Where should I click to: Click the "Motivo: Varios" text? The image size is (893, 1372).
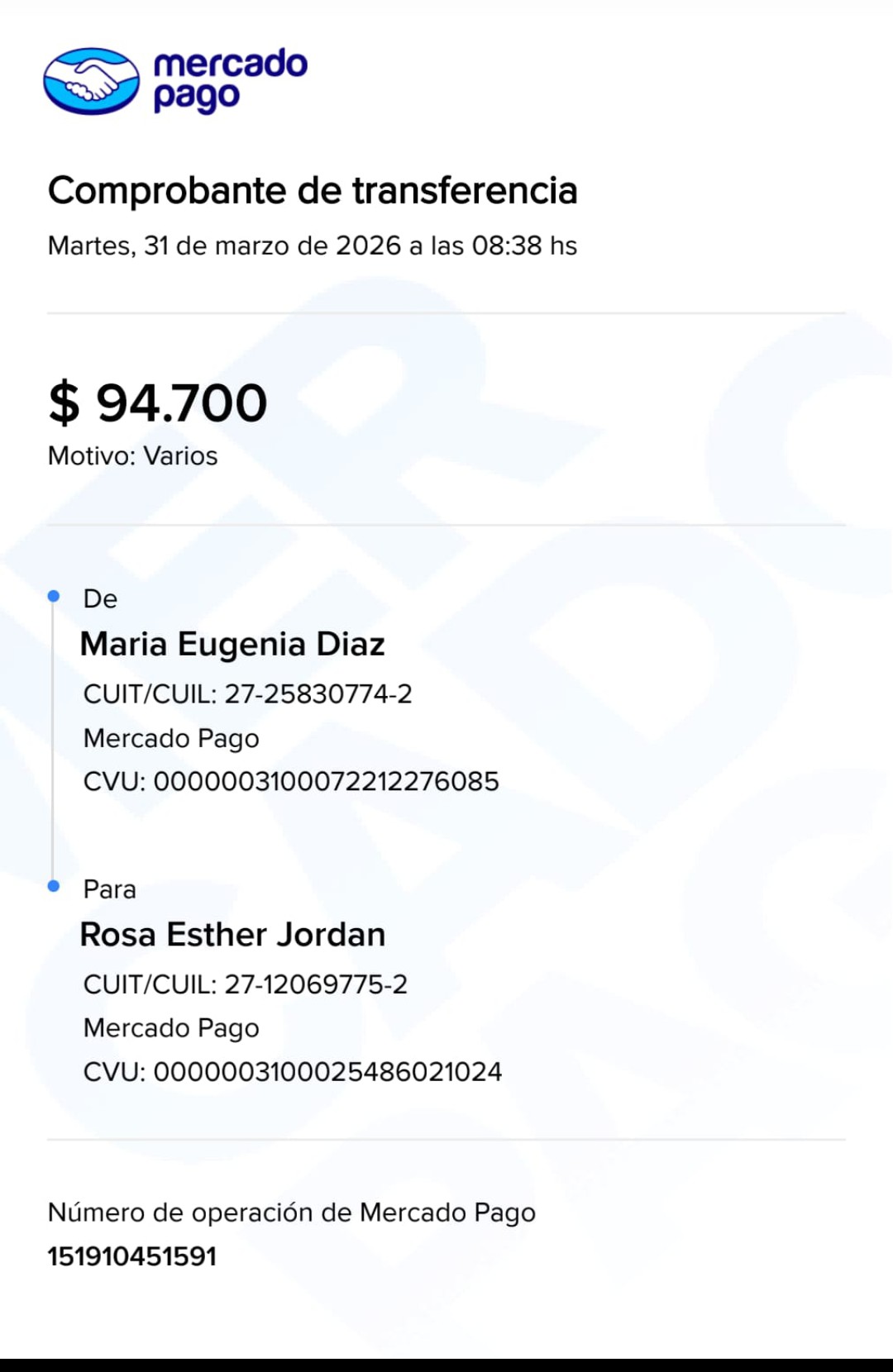pyautogui.click(x=132, y=456)
